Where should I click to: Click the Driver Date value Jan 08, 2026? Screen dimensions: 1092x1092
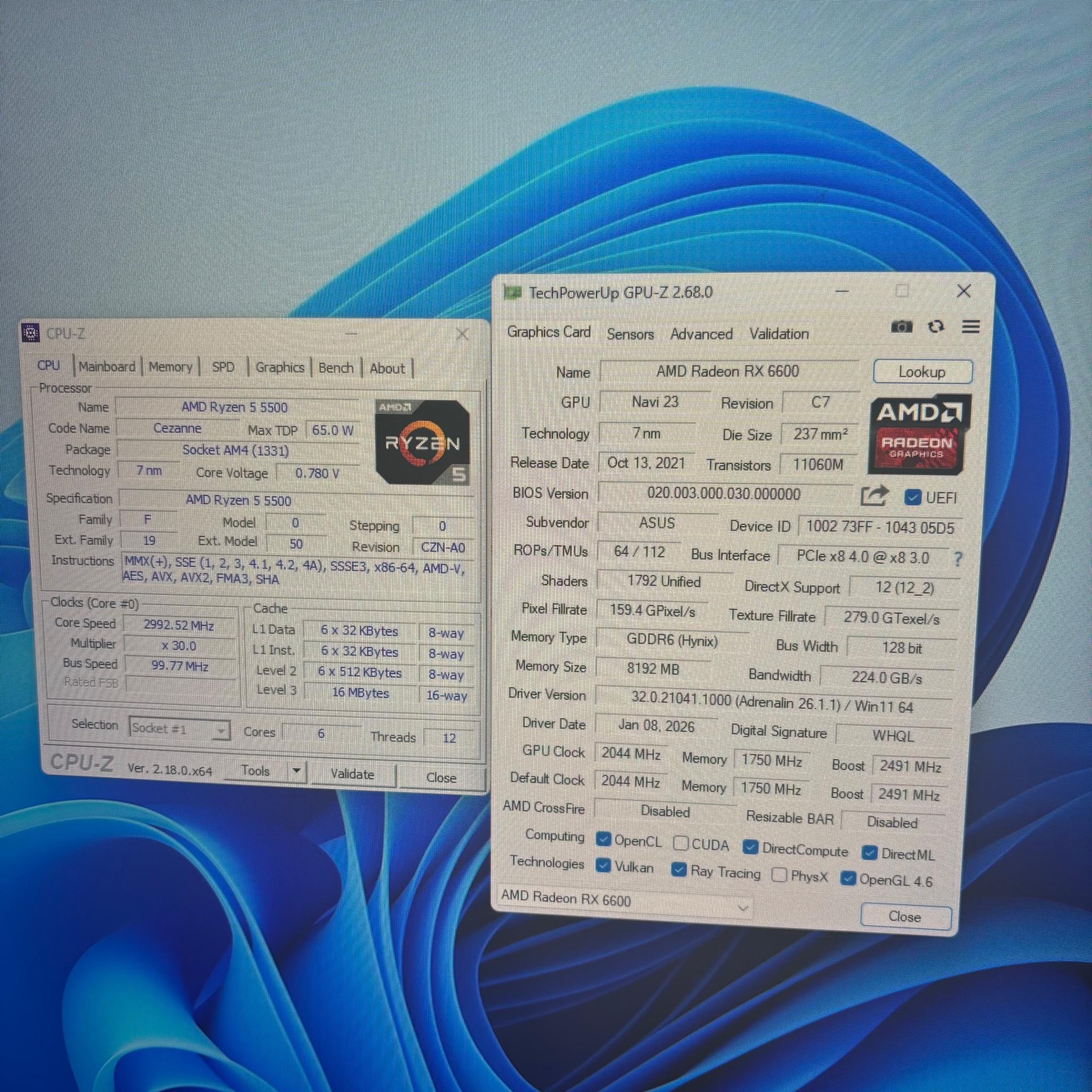point(656,726)
